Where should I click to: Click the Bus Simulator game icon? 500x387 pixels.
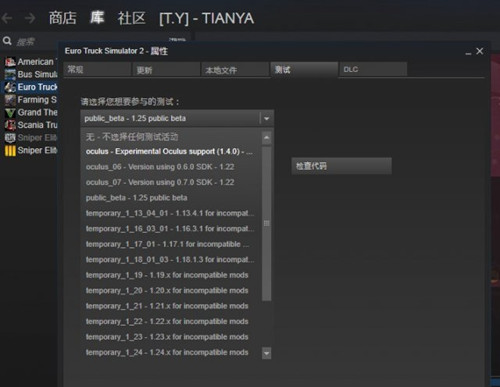(x=10, y=74)
